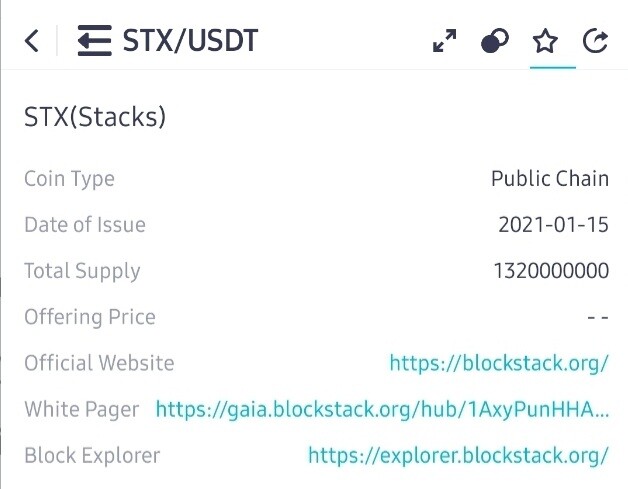628x489 pixels.
Task: Expand chart to fullscreen mode
Action: coord(445,40)
